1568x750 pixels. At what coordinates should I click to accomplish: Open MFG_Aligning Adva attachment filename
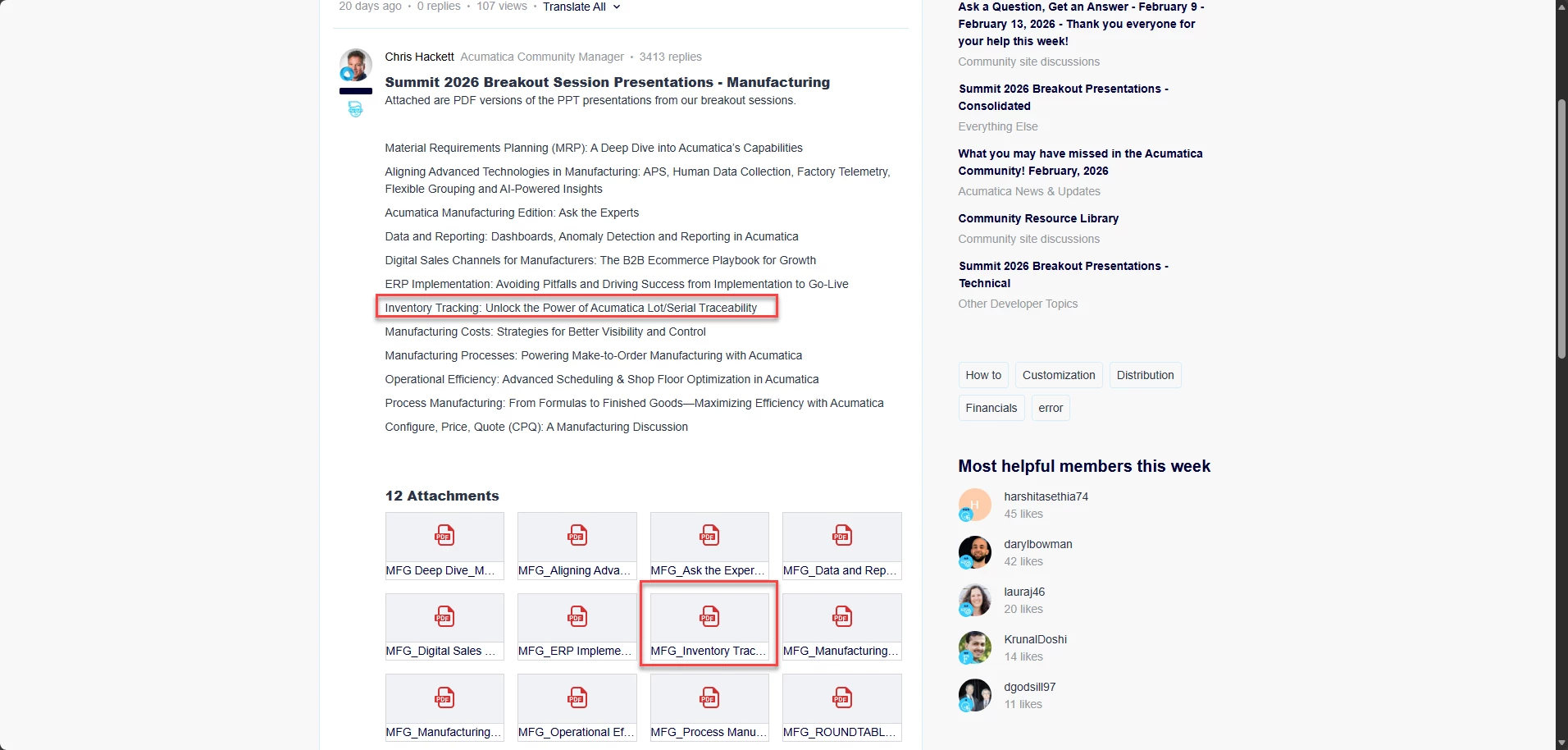(x=574, y=570)
